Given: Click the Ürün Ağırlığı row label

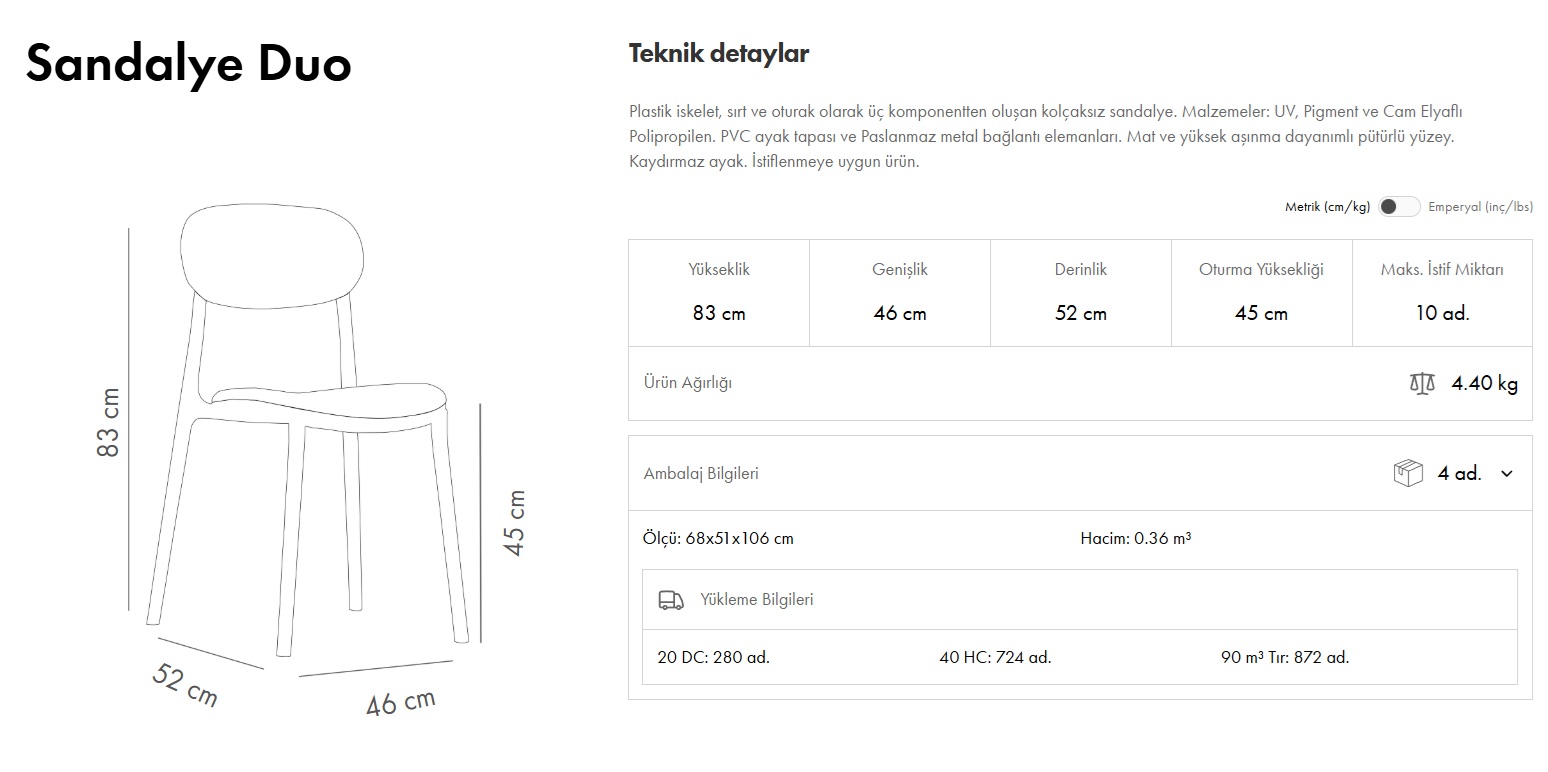Looking at the screenshot, I should click(x=688, y=383).
